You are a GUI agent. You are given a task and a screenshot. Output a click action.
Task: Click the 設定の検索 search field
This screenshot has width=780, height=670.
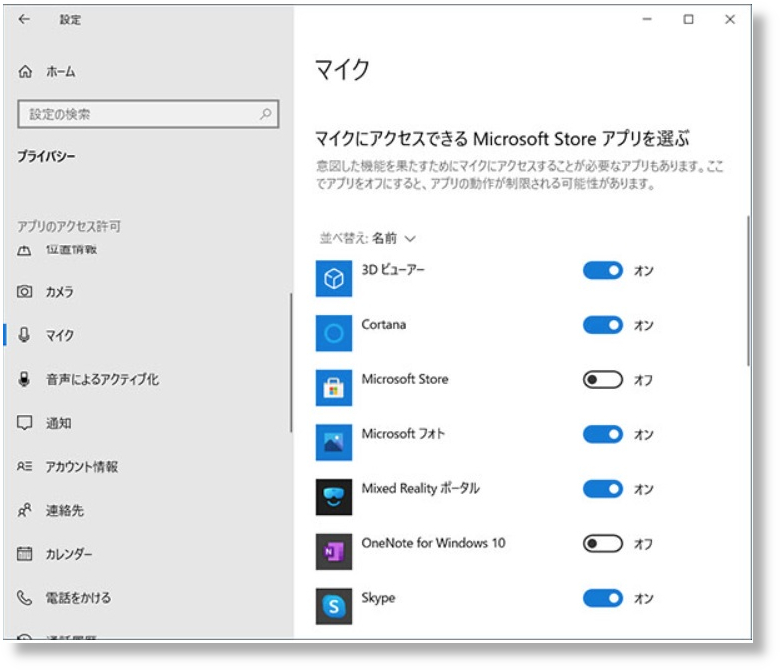click(148, 114)
